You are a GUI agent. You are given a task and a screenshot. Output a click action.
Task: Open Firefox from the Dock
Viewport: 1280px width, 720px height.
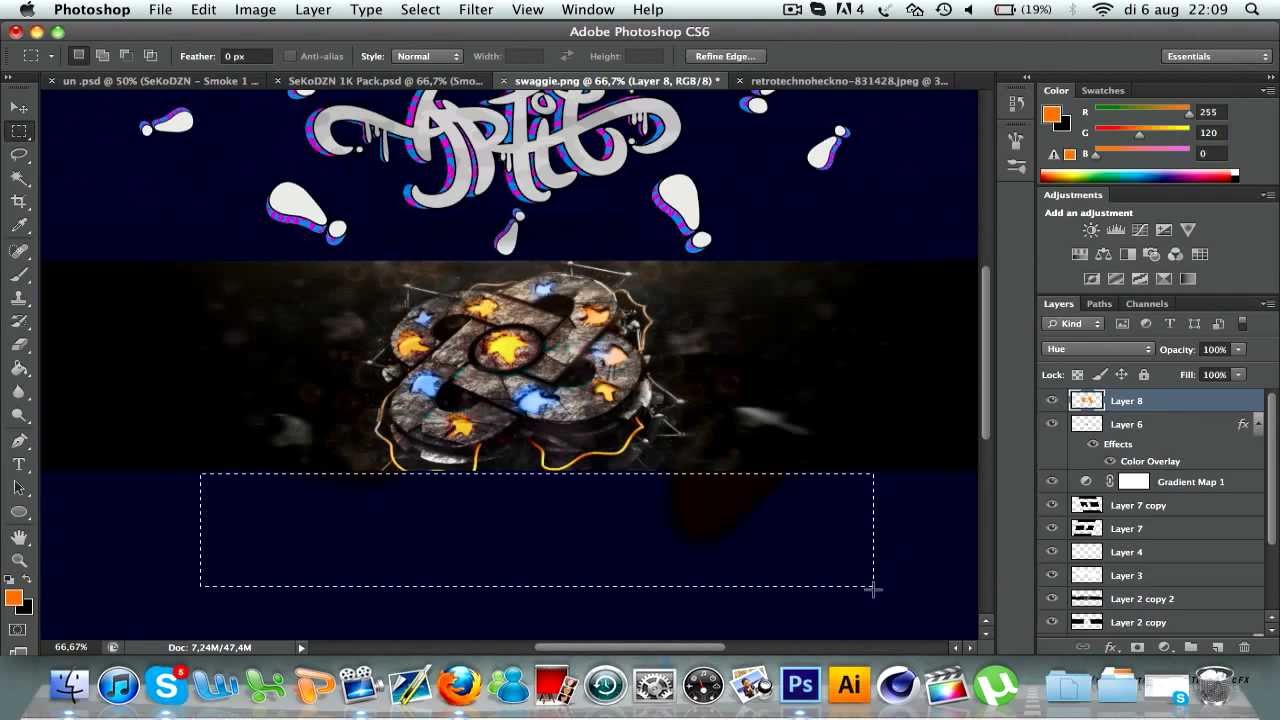pos(460,685)
